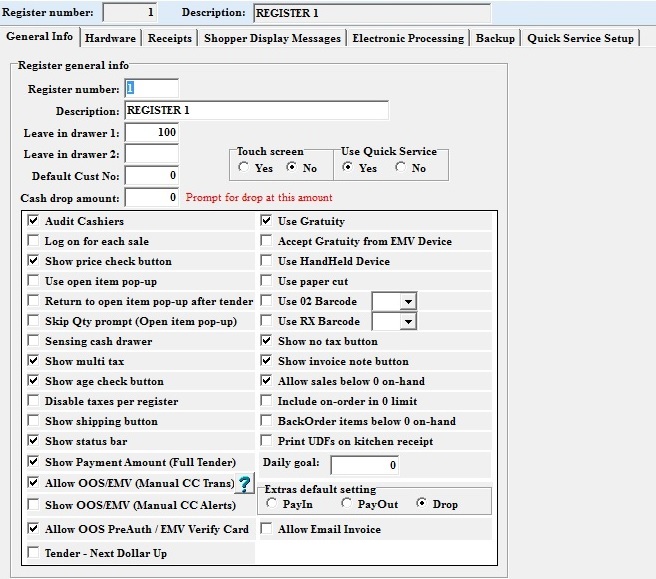This screenshot has width=656, height=579.
Task: Toggle the Use Gratuity checkbox
Action: 267,221
